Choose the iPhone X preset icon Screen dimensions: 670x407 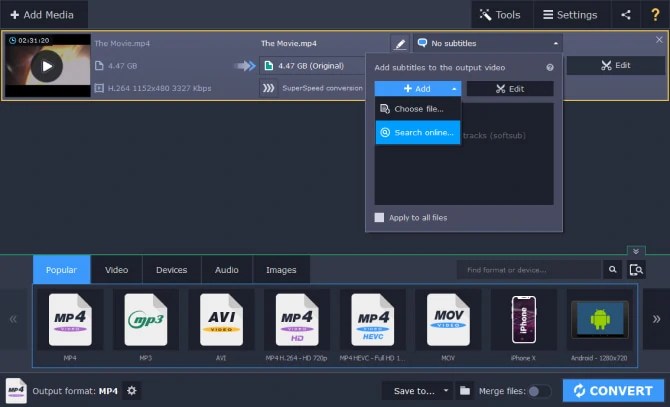(523, 319)
